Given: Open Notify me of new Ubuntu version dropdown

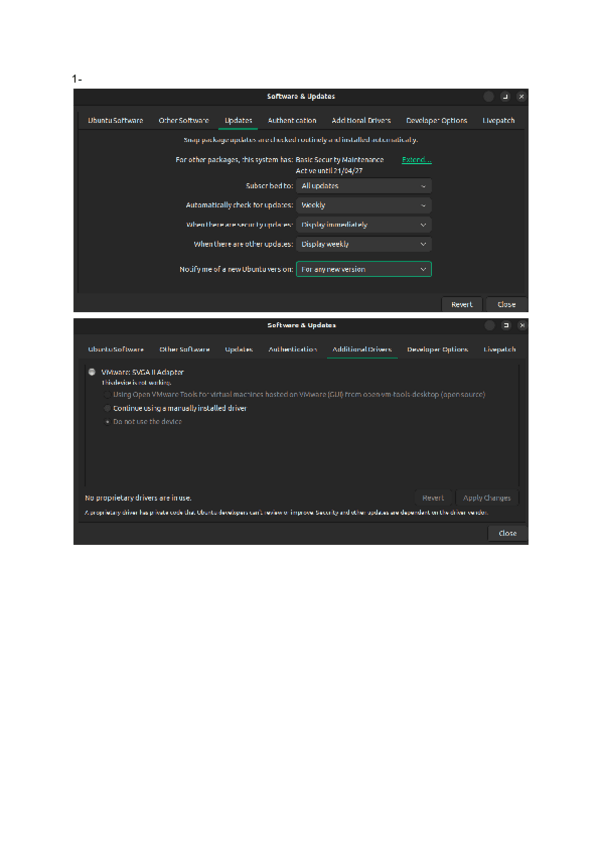Looking at the screenshot, I should [x=364, y=269].
